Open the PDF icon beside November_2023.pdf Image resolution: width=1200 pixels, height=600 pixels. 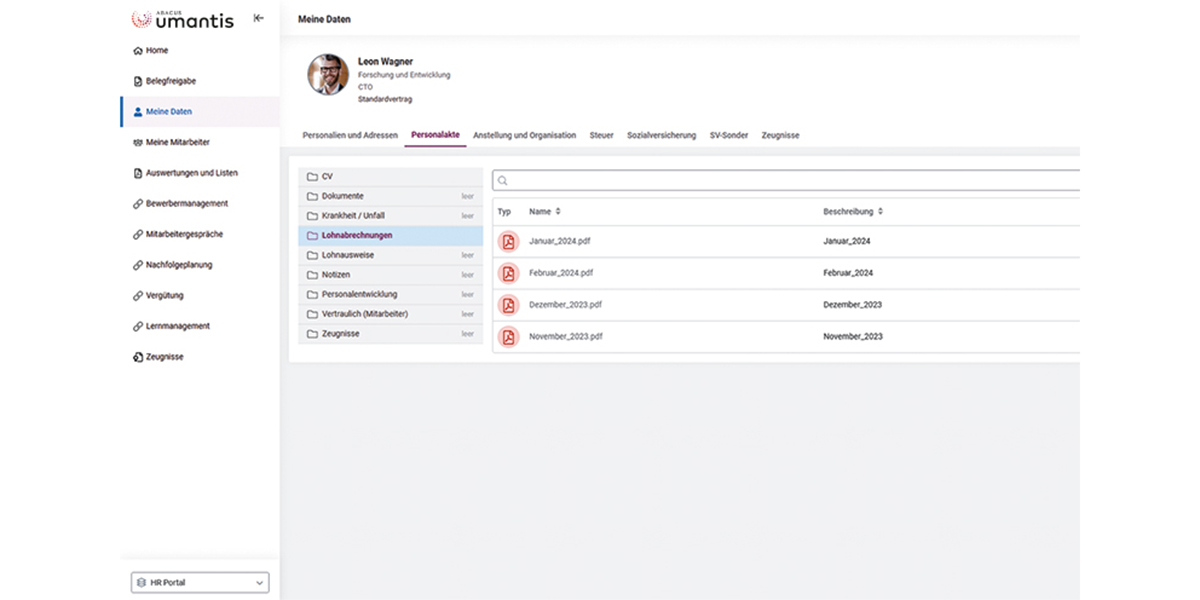tap(508, 336)
